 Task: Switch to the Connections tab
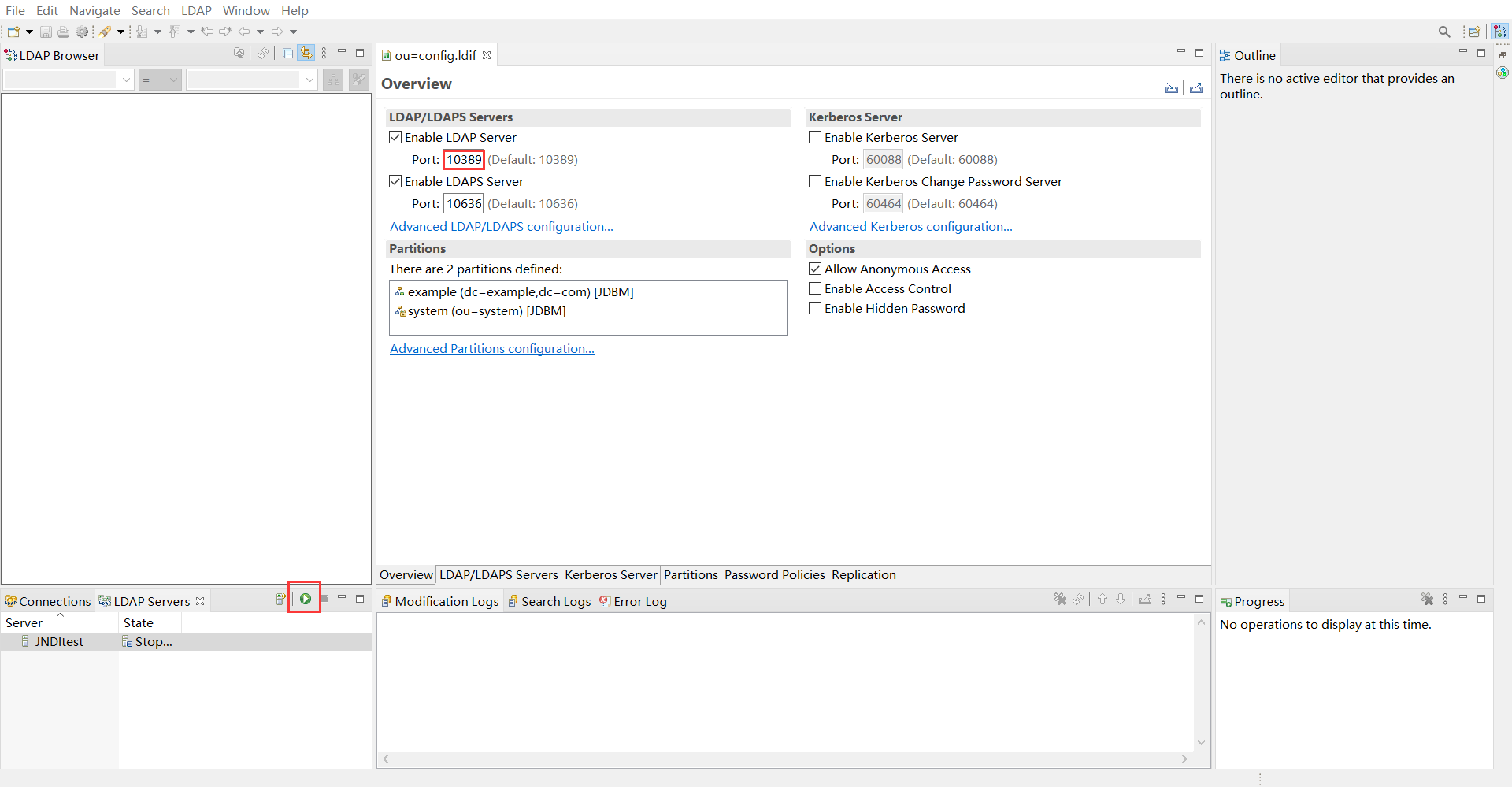[48, 601]
